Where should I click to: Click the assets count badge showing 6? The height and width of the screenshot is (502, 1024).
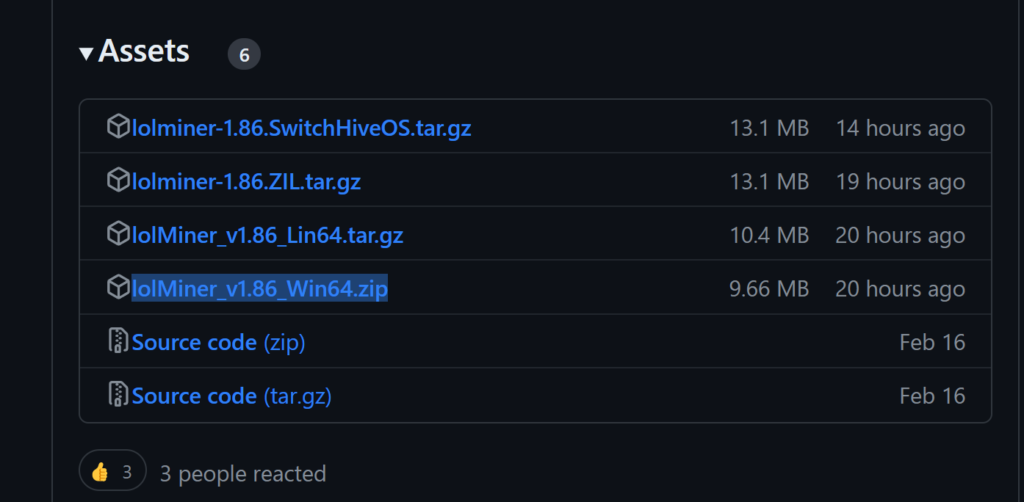coord(244,55)
